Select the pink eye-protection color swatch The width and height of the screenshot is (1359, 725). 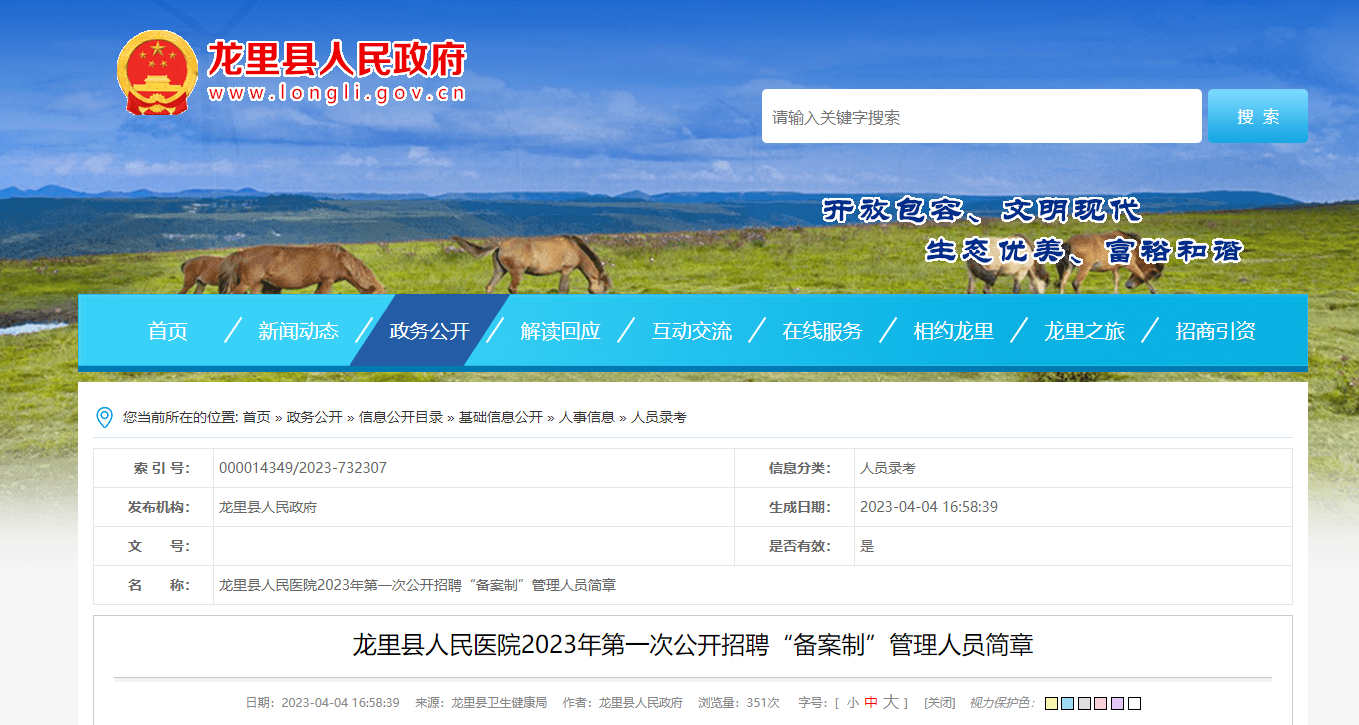click(x=1101, y=703)
